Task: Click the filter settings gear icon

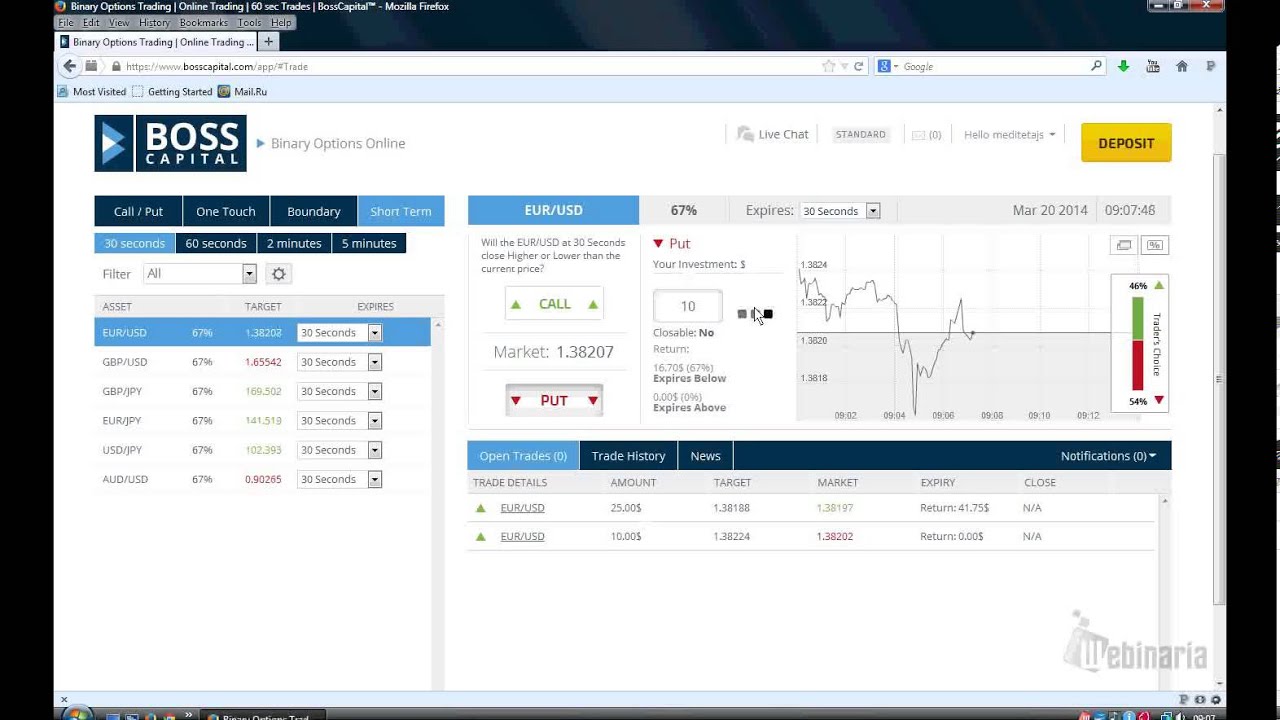Action: pos(279,274)
